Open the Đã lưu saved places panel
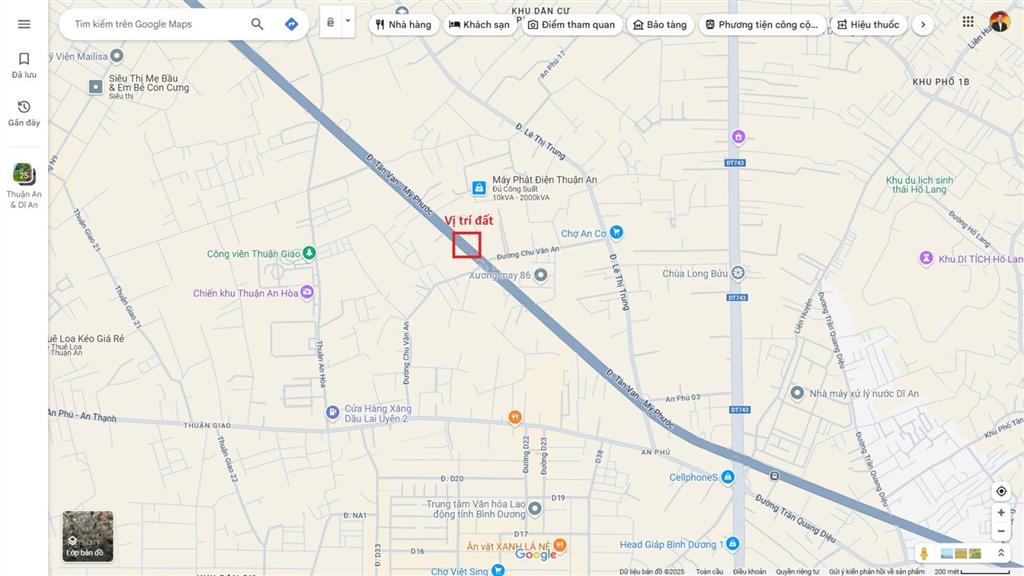The width and height of the screenshot is (1024, 576). [x=24, y=65]
